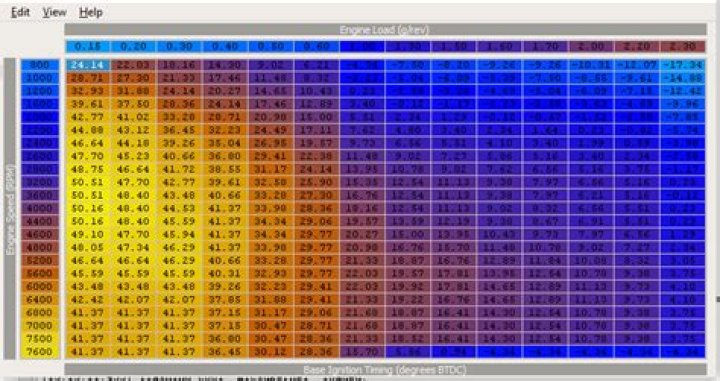Click the 48.75 timing cell

pyautogui.click(x=87, y=169)
